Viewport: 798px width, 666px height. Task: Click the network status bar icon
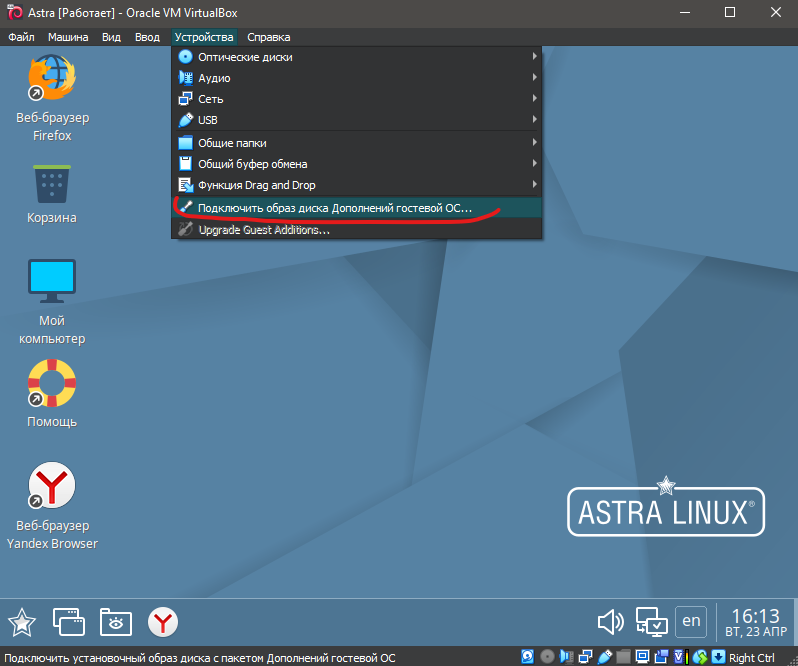585,657
